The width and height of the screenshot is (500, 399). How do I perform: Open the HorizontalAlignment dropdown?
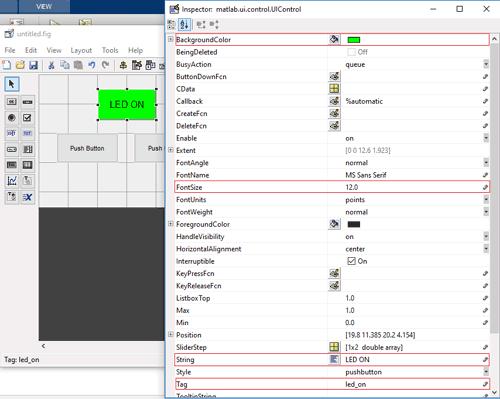[x=486, y=249]
